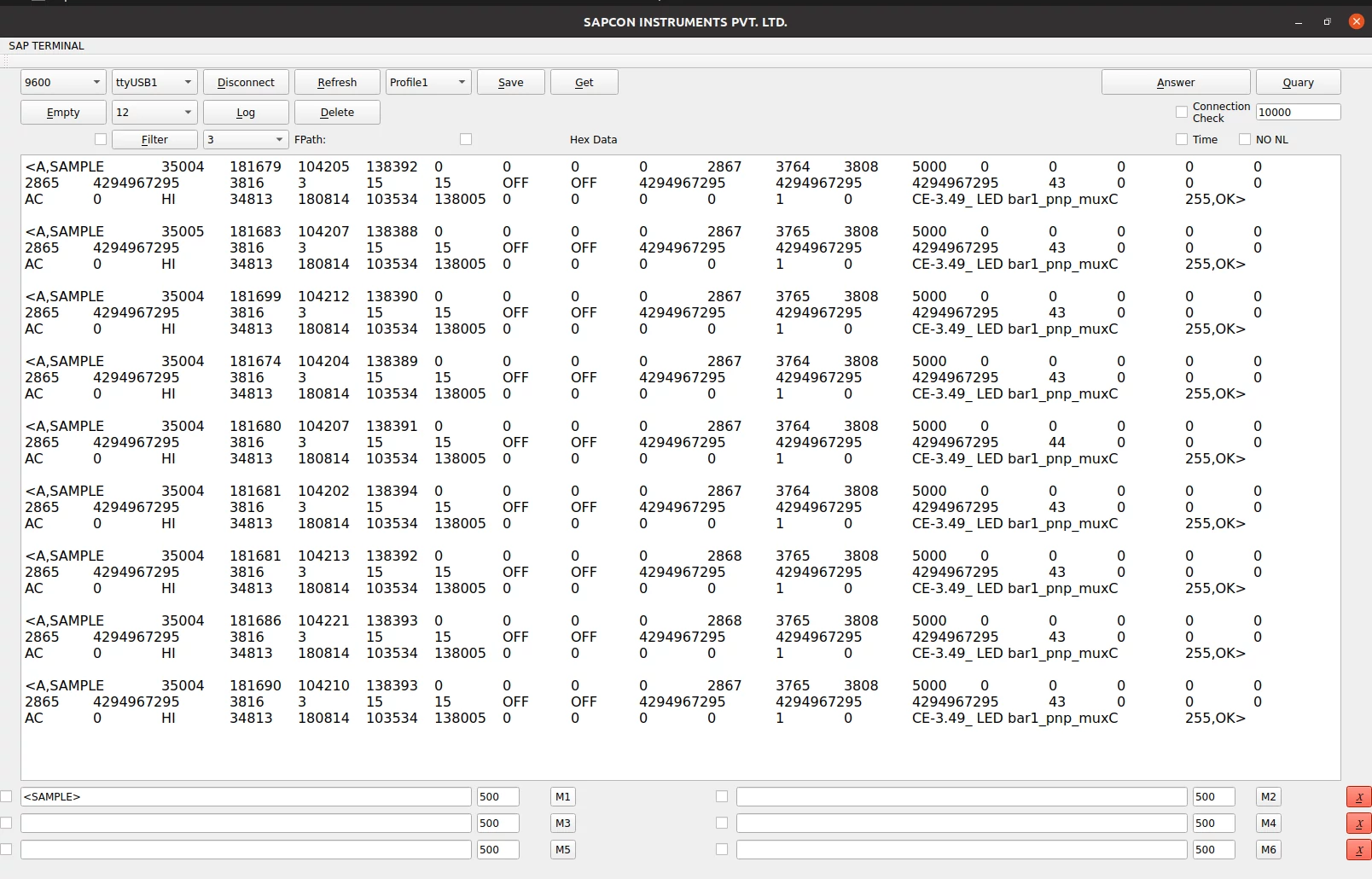Viewport: 1372px width, 879px height.
Task: Open the baud rate 9600 dropdown
Action: click(x=63, y=82)
